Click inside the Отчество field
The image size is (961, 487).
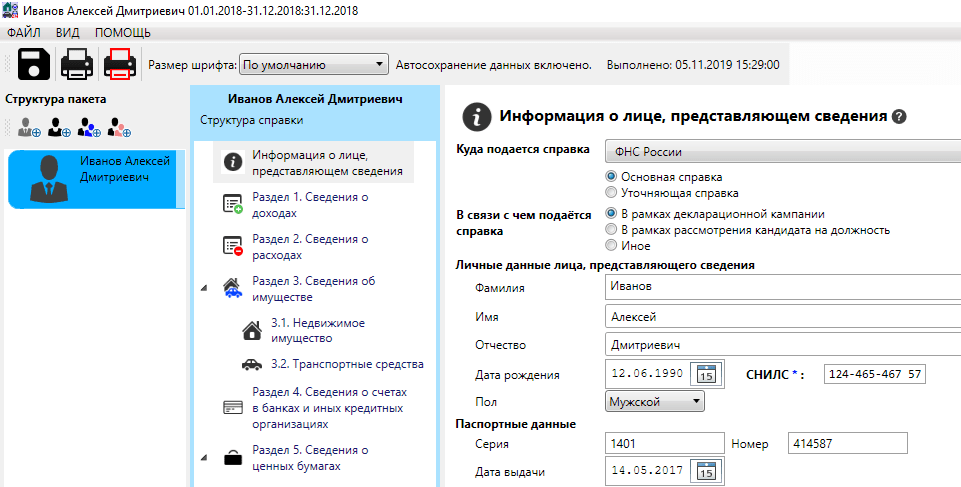[783, 345]
